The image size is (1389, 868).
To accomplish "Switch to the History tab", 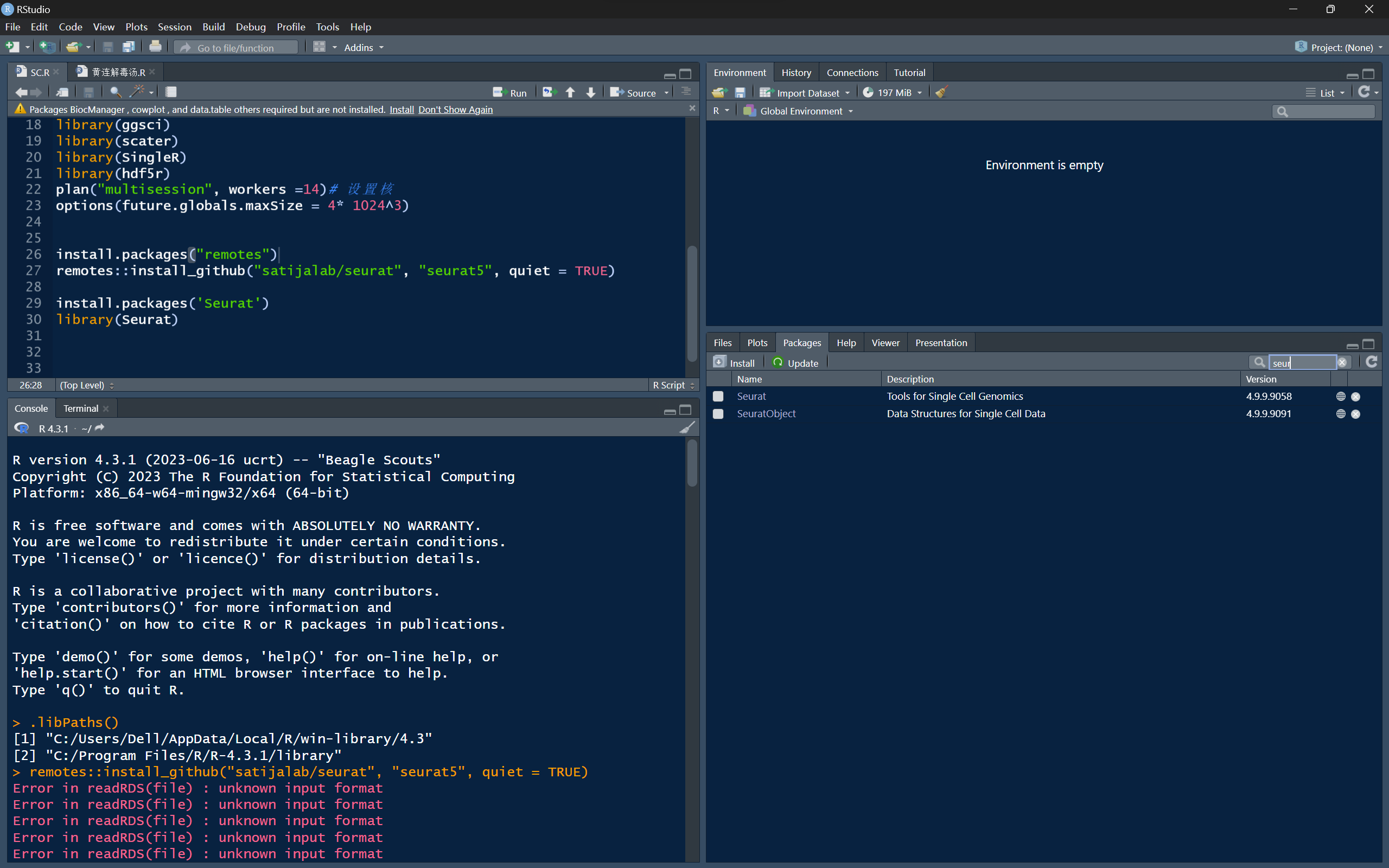I will click(x=795, y=72).
